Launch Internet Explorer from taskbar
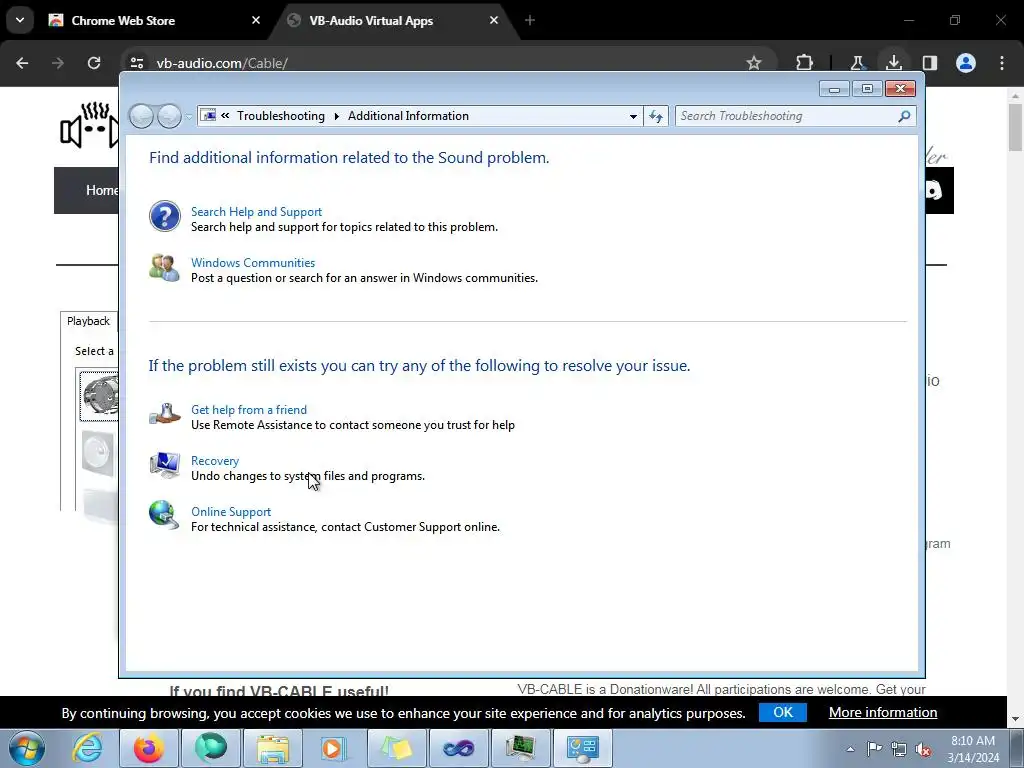This screenshot has height=768, width=1024. (x=88, y=748)
